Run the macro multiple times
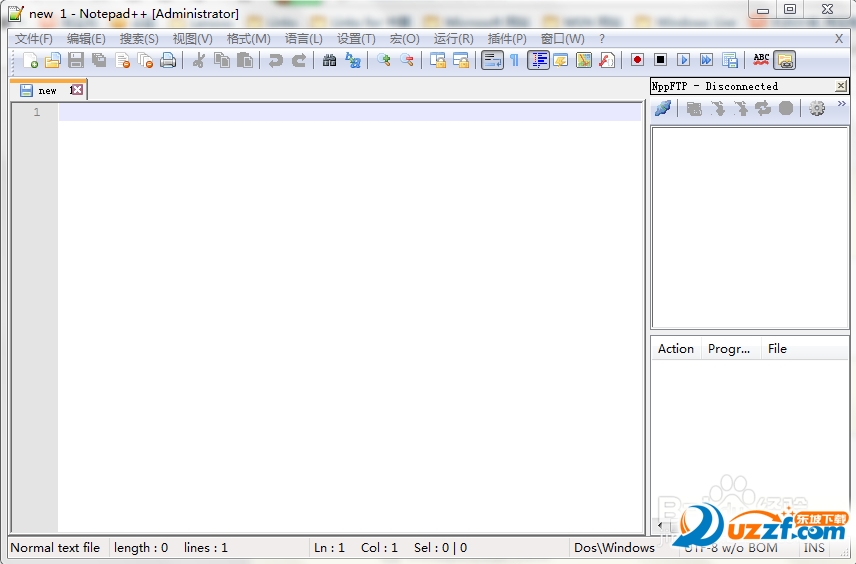This screenshot has width=856, height=564. click(x=706, y=60)
